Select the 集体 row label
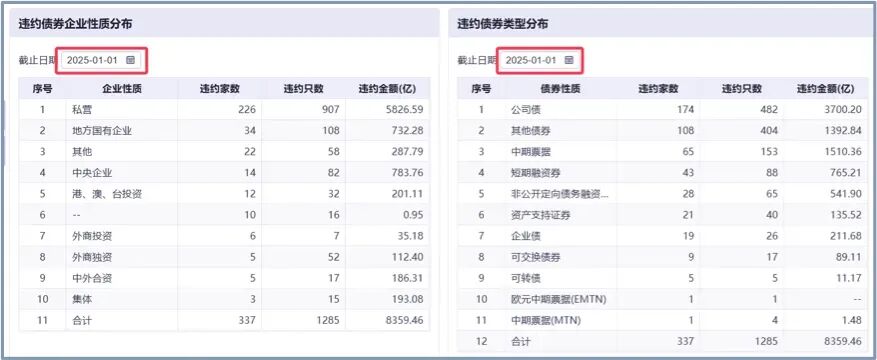Screen dimensions: 877x360 (x=82, y=300)
